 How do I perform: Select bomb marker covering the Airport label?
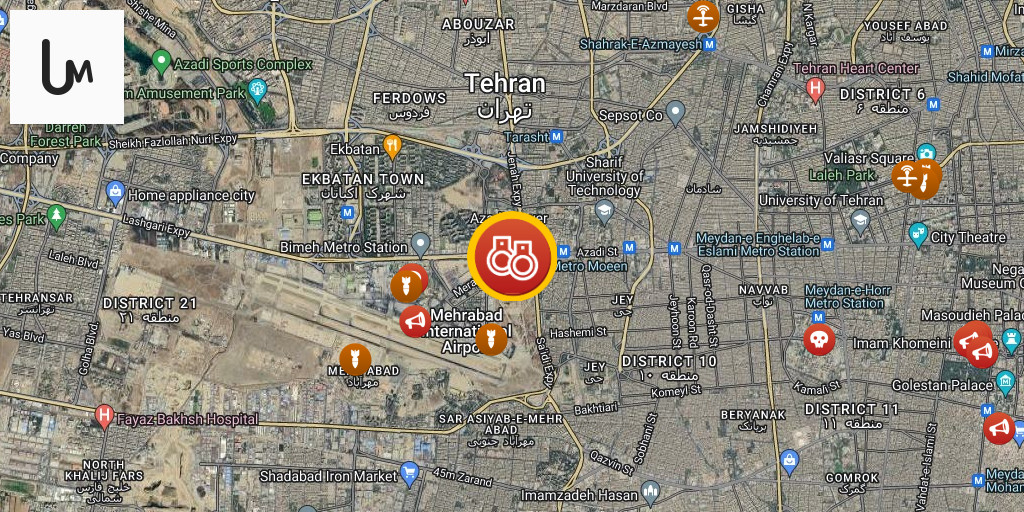[x=491, y=340]
